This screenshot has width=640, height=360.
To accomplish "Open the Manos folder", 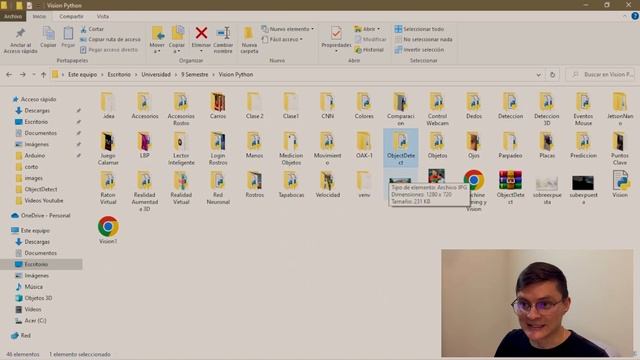I will (x=254, y=145).
